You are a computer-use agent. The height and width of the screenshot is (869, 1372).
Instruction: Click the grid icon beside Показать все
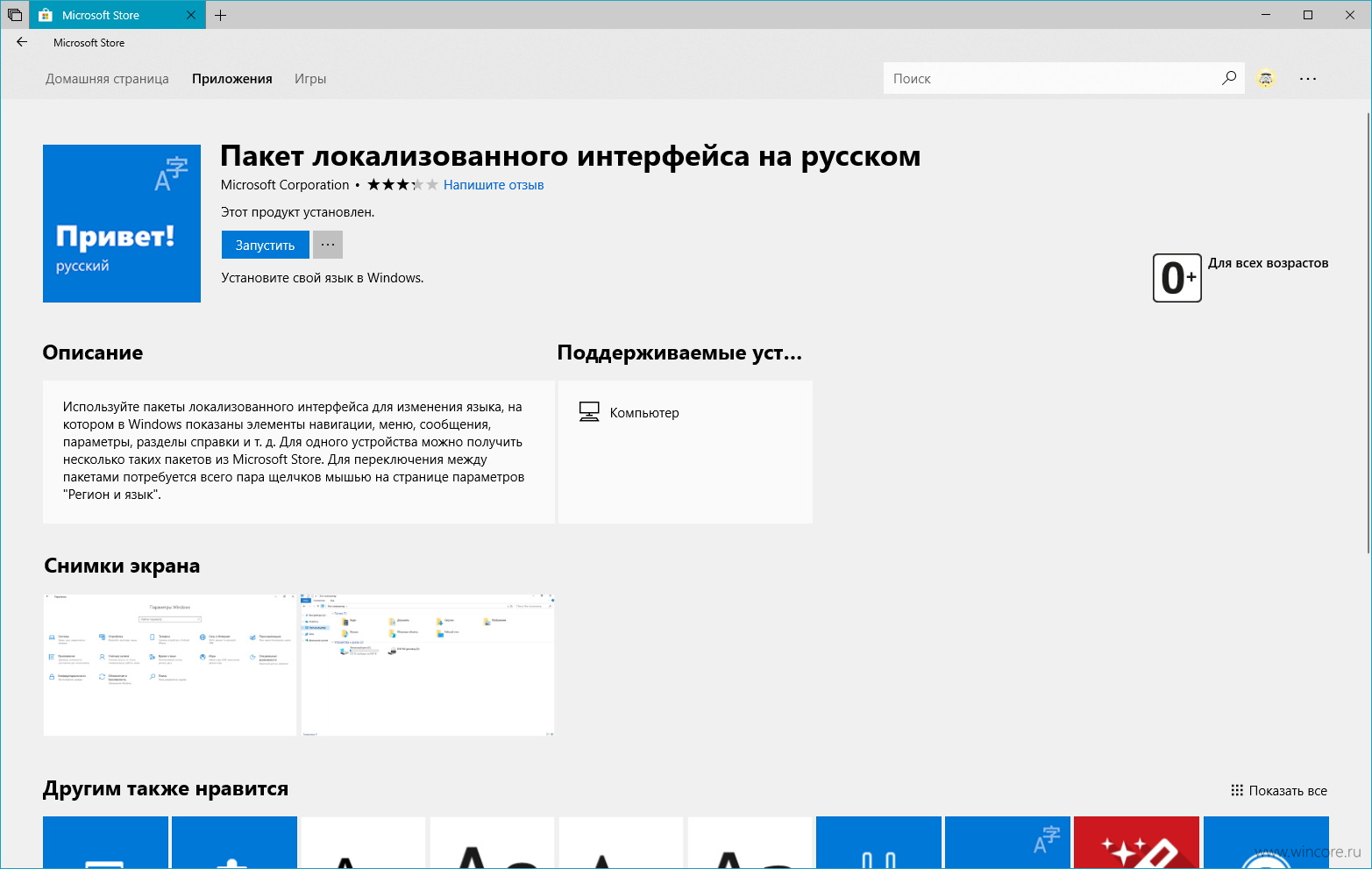(1237, 790)
